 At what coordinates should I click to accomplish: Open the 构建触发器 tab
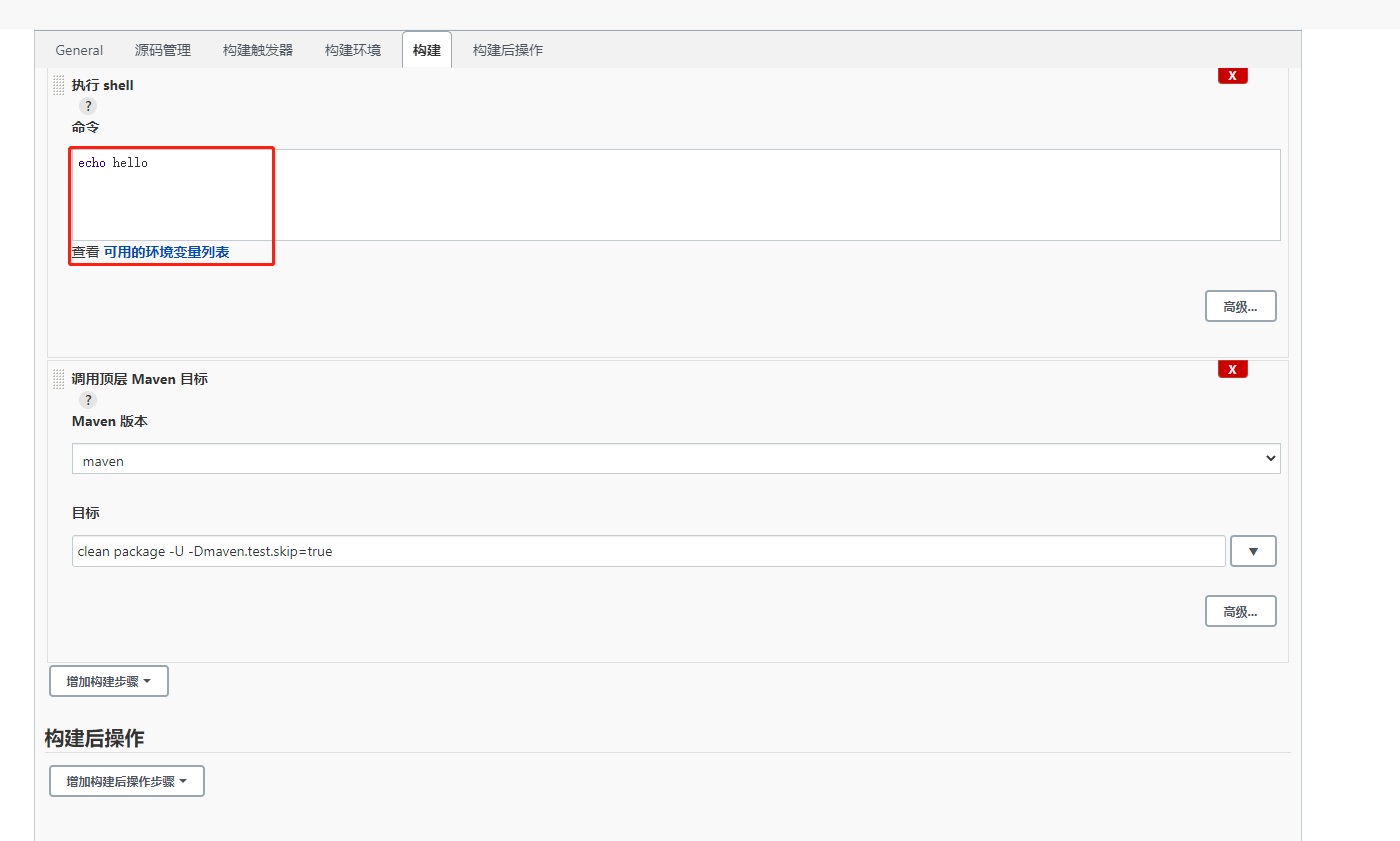(x=258, y=50)
